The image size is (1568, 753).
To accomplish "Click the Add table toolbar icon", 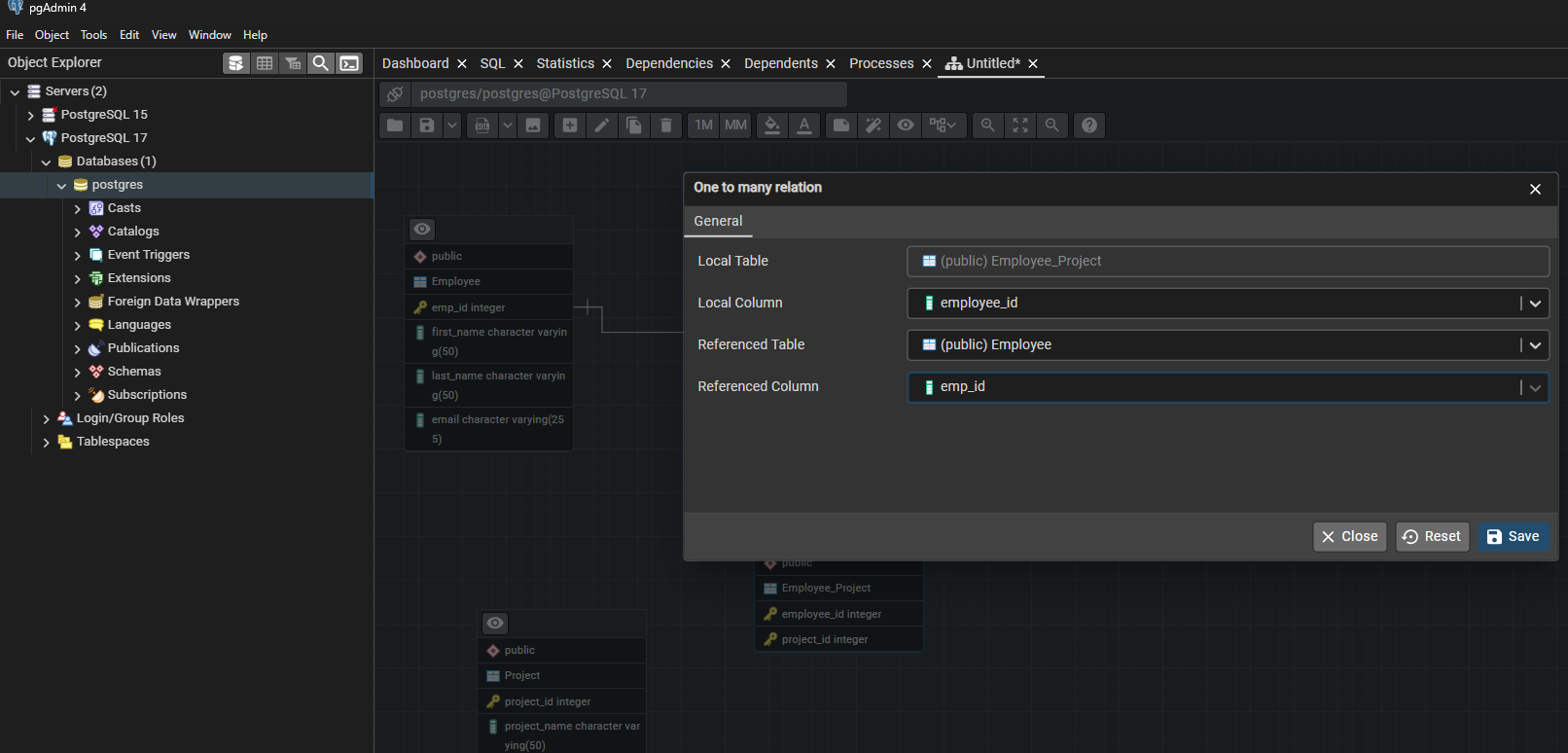I will click(570, 125).
